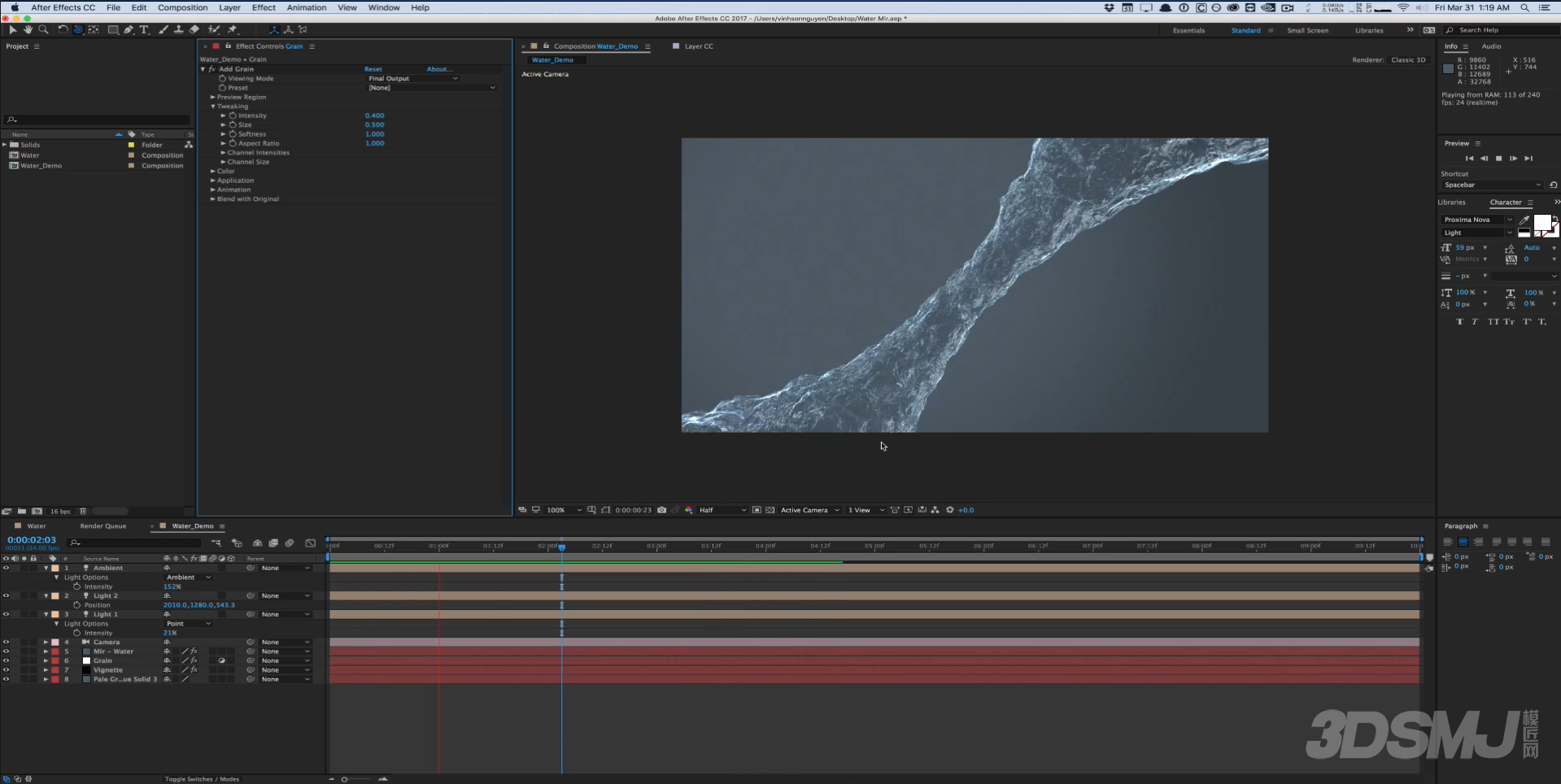Select the Rotation tool

[x=63, y=29]
